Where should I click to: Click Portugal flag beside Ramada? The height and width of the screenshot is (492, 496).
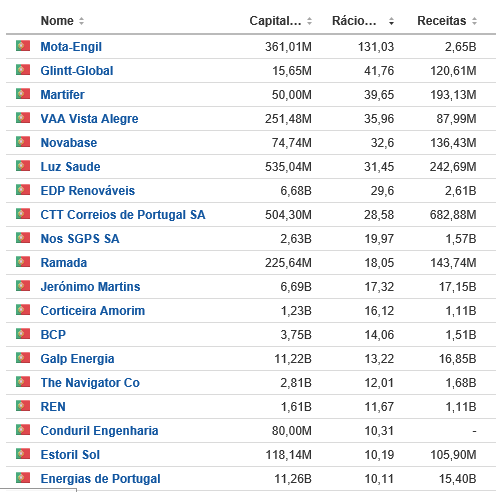tap(23, 262)
